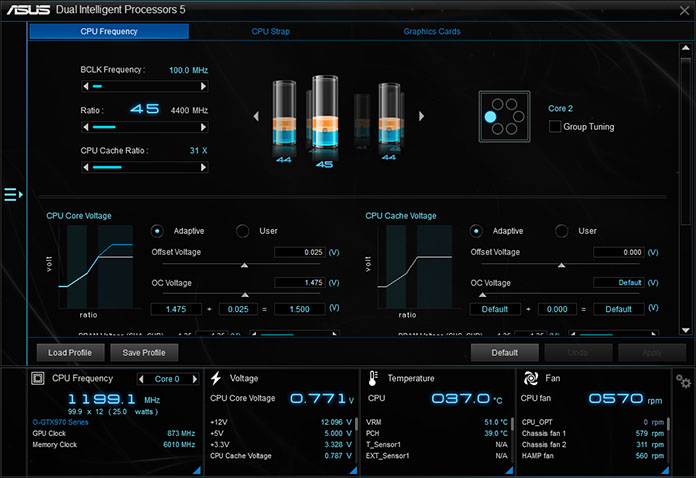Decrease CPU Cache Ratio with left arrow
The image size is (696, 478).
coord(86,167)
